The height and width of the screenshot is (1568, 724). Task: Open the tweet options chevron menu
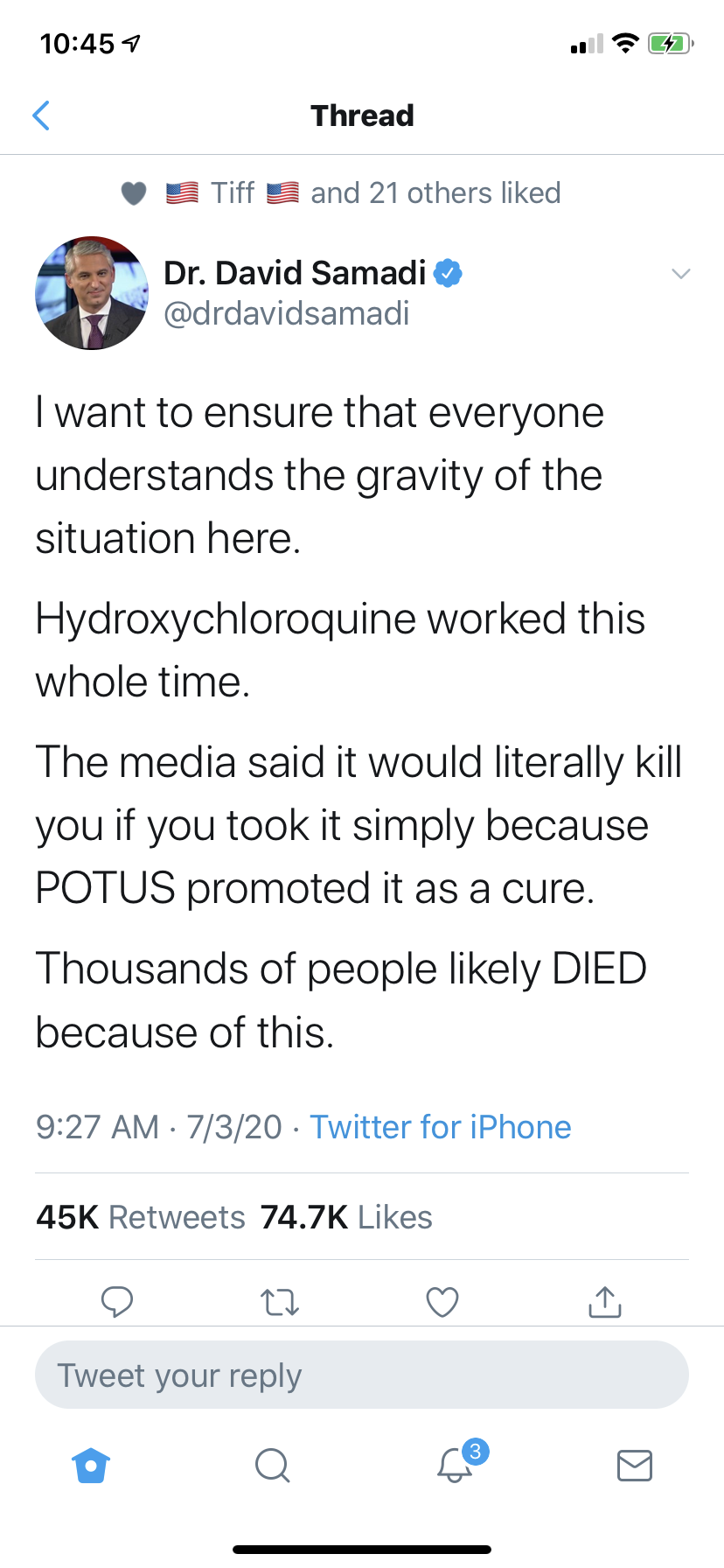tap(680, 274)
